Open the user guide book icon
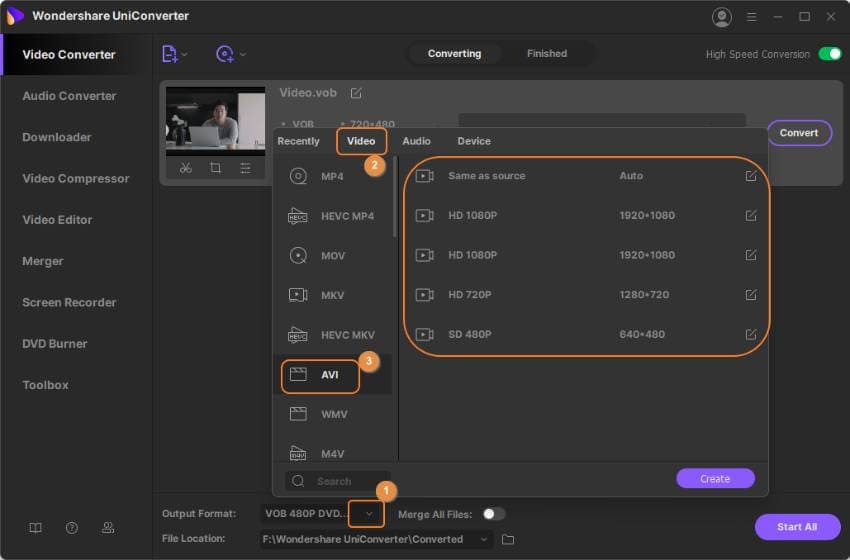850x560 pixels. [35, 527]
